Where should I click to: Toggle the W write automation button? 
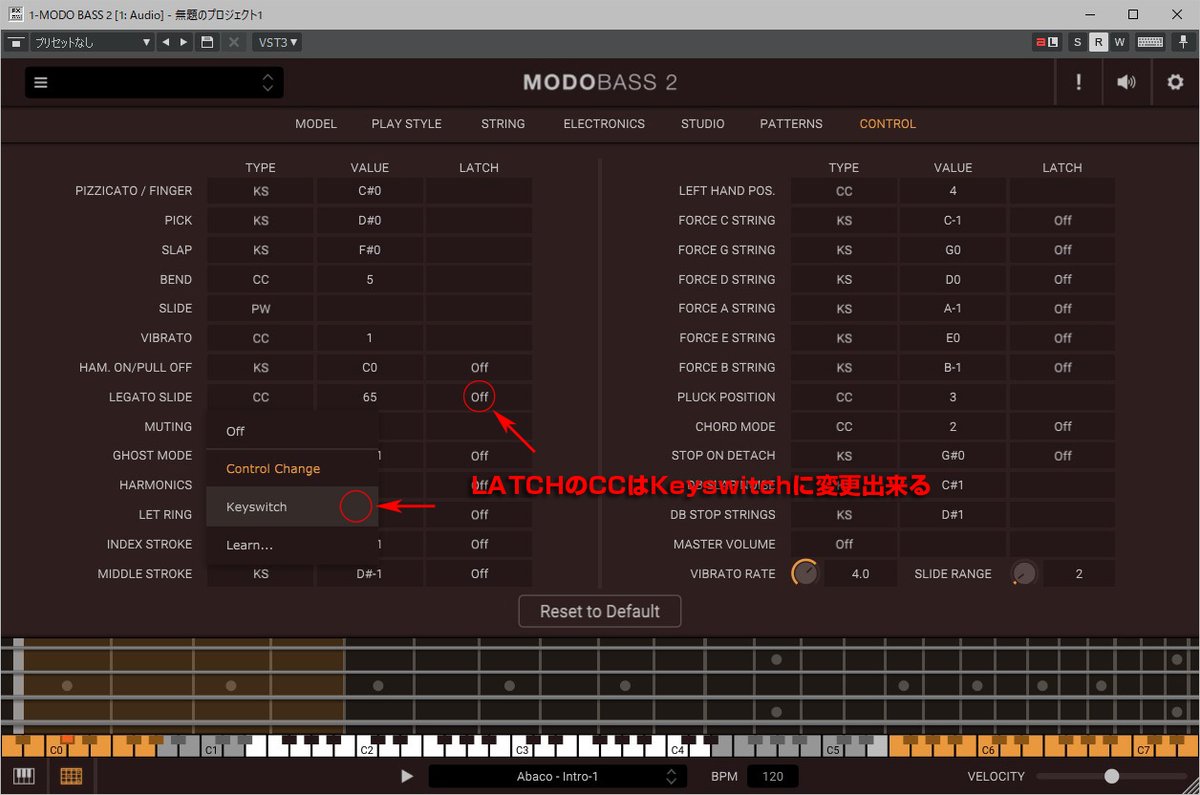1119,42
